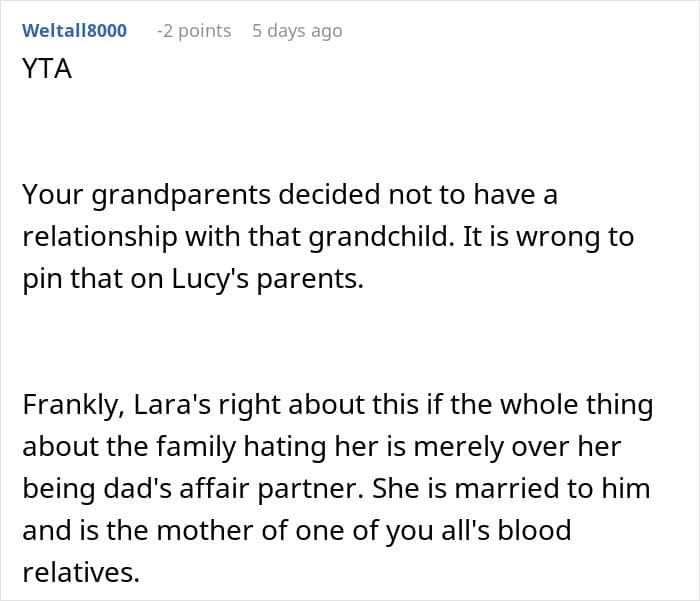Open the Weltall8000 user profile link

point(74,31)
